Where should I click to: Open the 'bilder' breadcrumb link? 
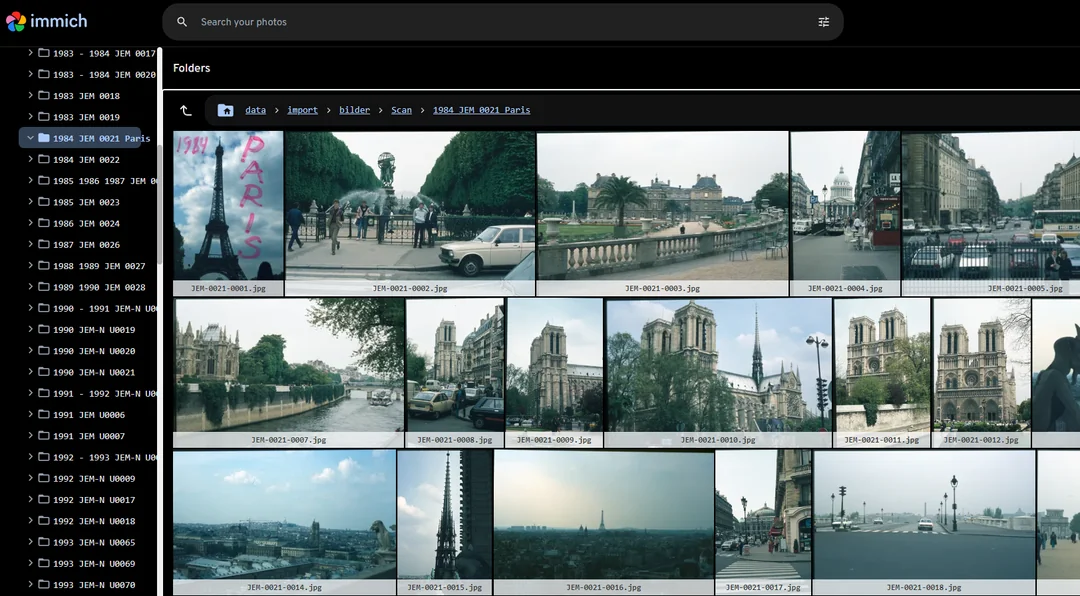pos(354,110)
